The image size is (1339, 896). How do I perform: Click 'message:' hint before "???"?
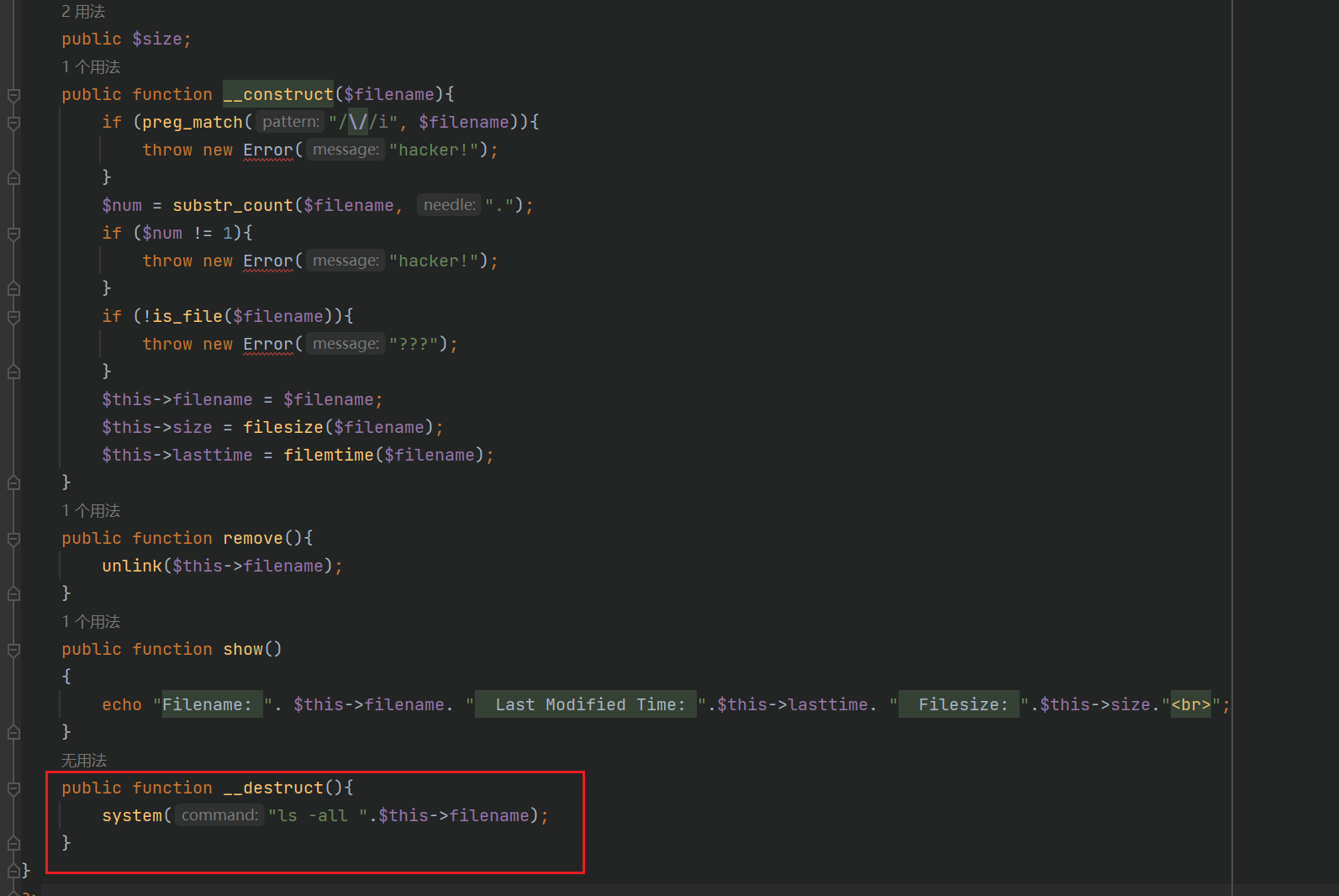click(x=345, y=344)
